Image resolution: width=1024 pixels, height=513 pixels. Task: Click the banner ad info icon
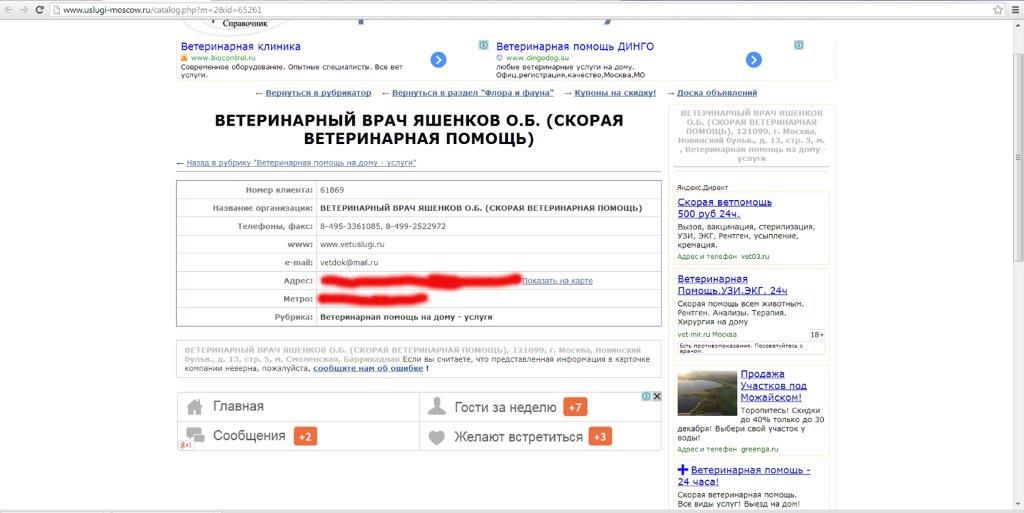[x=646, y=396]
